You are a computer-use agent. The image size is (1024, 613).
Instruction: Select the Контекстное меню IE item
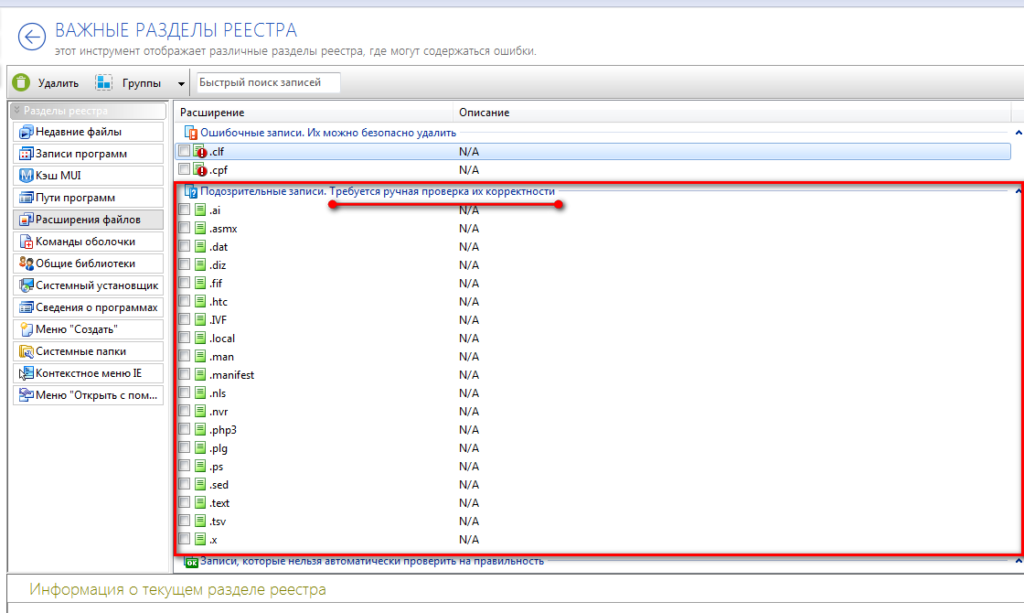[x=85, y=373]
